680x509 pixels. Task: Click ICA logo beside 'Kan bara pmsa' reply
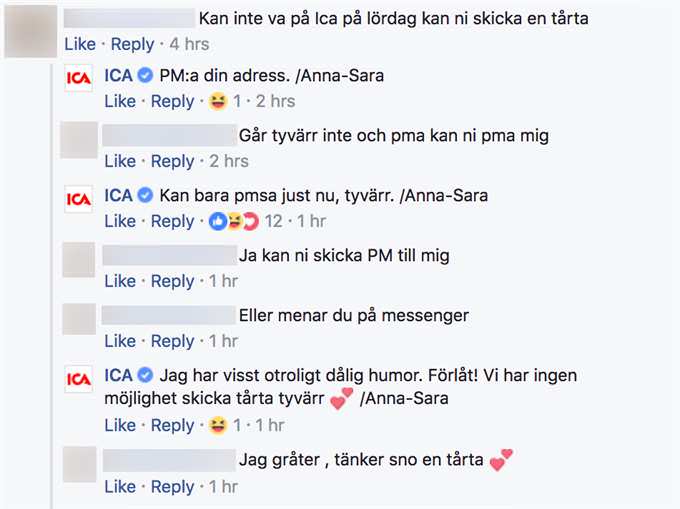point(78,199)
